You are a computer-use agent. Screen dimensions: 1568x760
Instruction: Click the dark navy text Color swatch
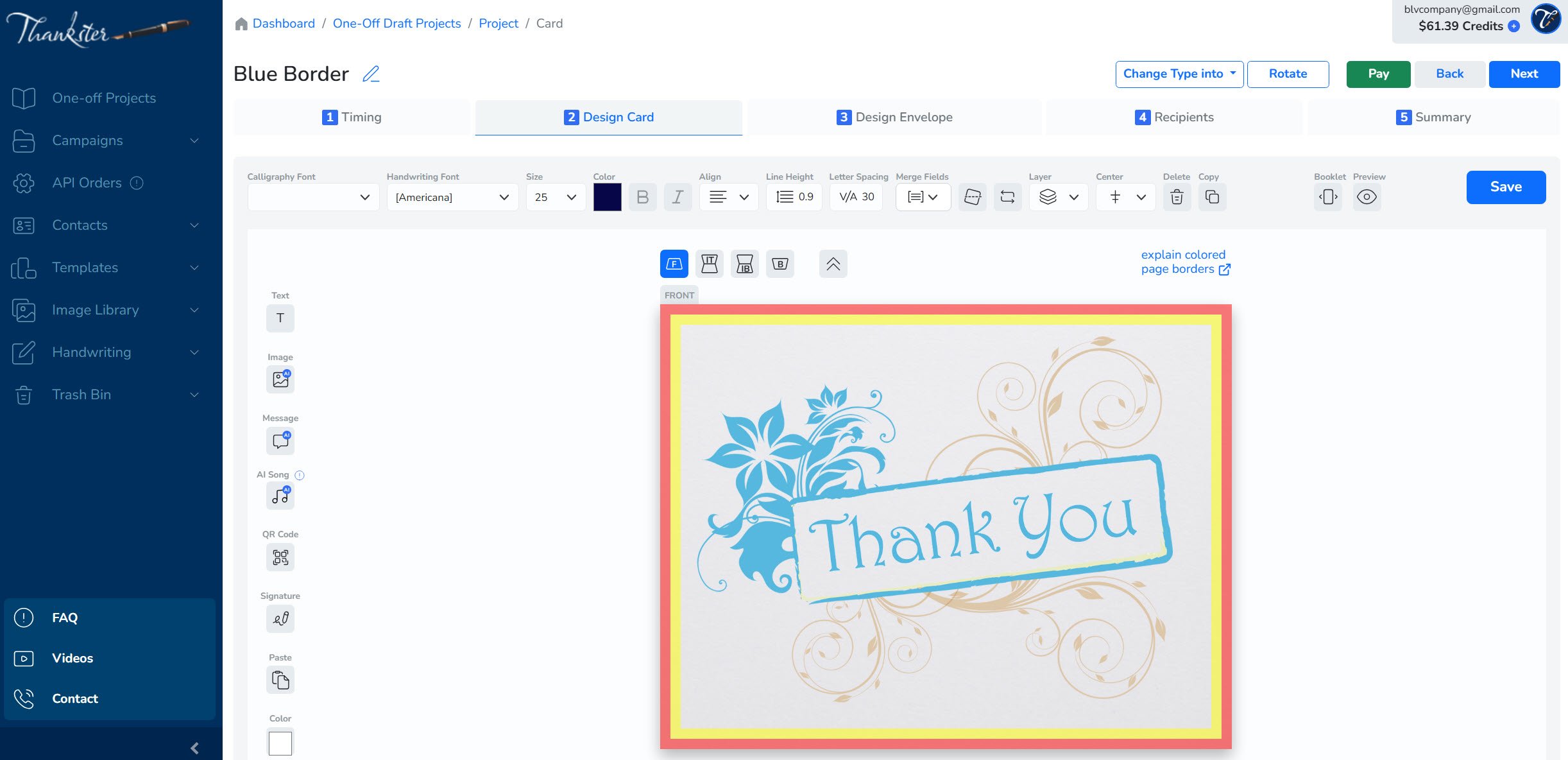(607, 197)
